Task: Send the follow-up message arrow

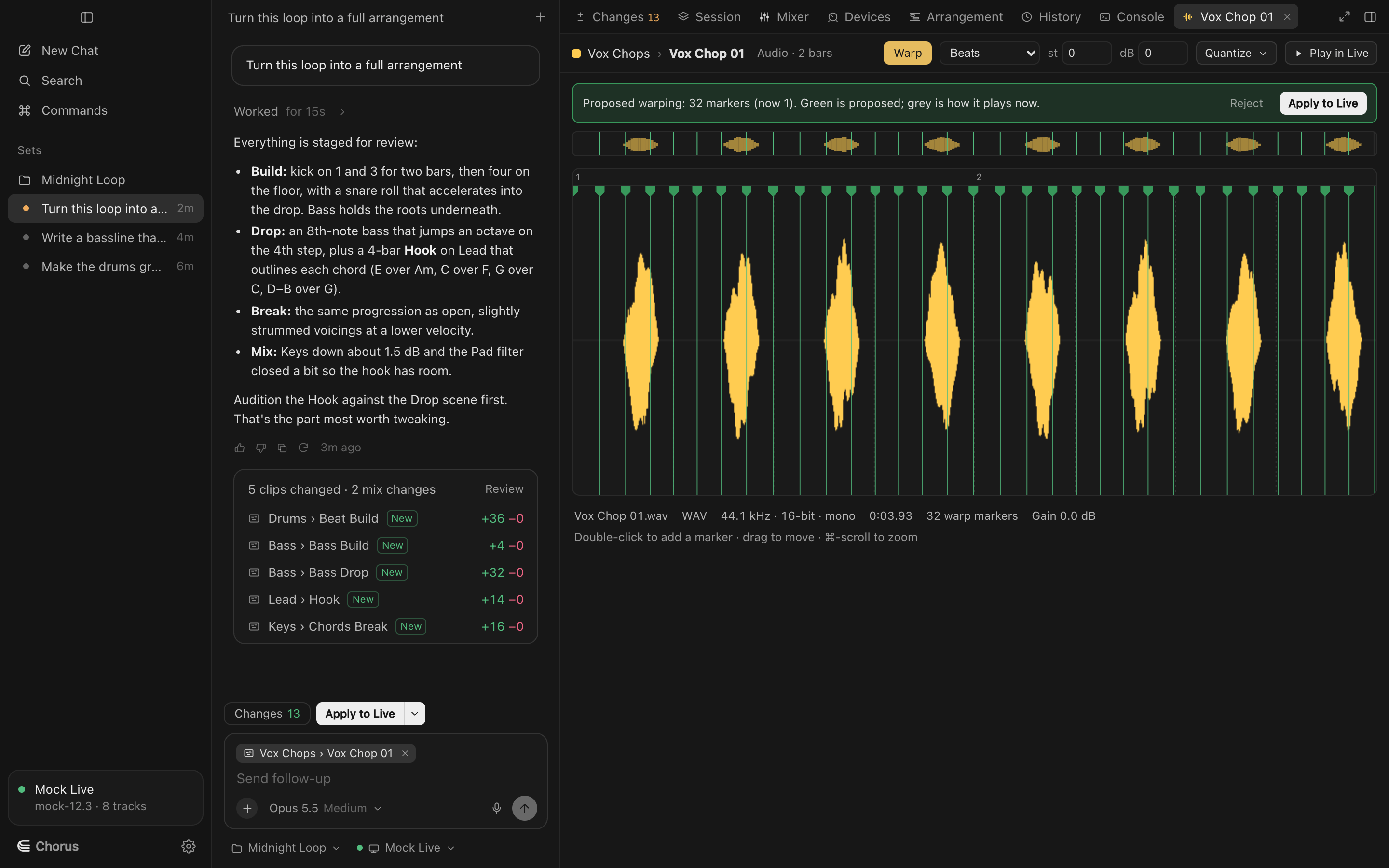Action: [525, 808]
